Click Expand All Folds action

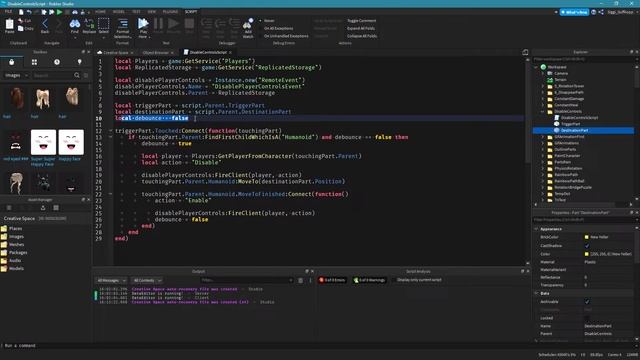coord(361,29)
